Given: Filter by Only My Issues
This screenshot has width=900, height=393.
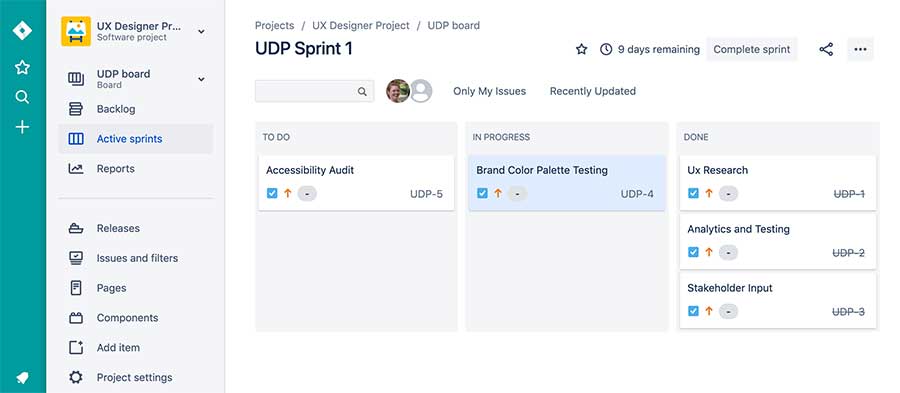Looking at the screenshot, I should click(490, 91).
